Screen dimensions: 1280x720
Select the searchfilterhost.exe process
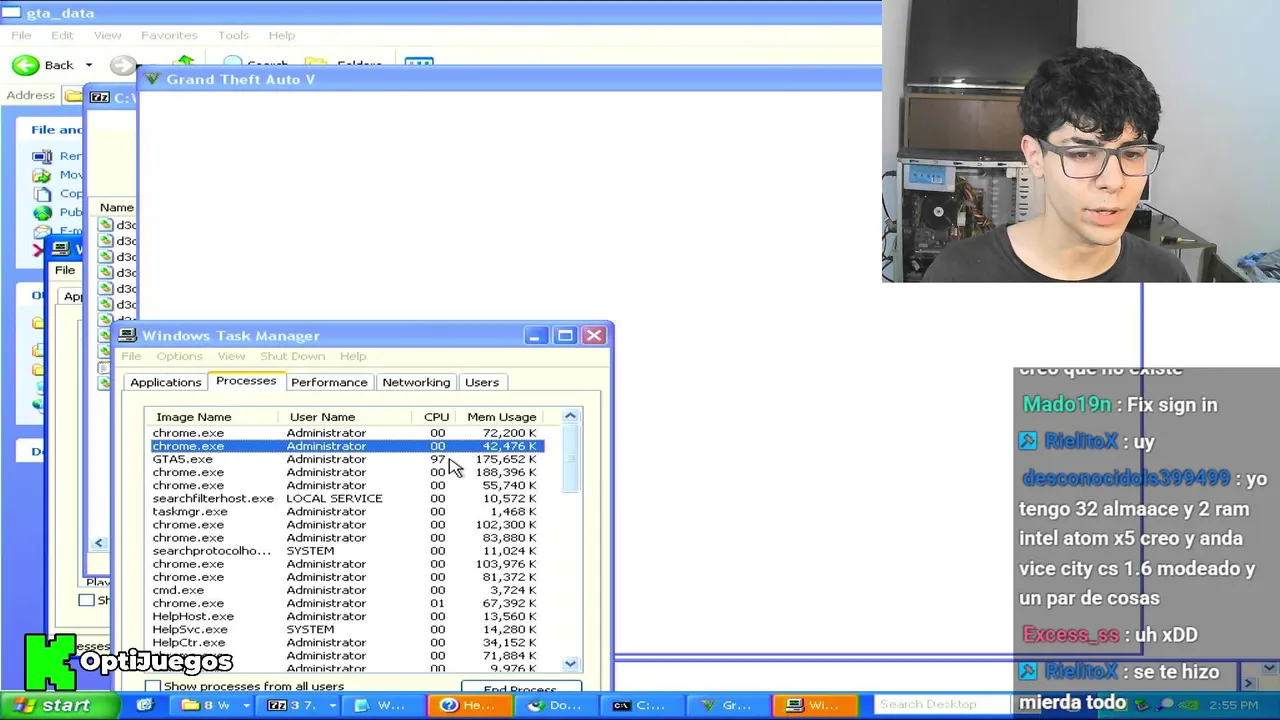pyautogui.click(x=345, y=498)
